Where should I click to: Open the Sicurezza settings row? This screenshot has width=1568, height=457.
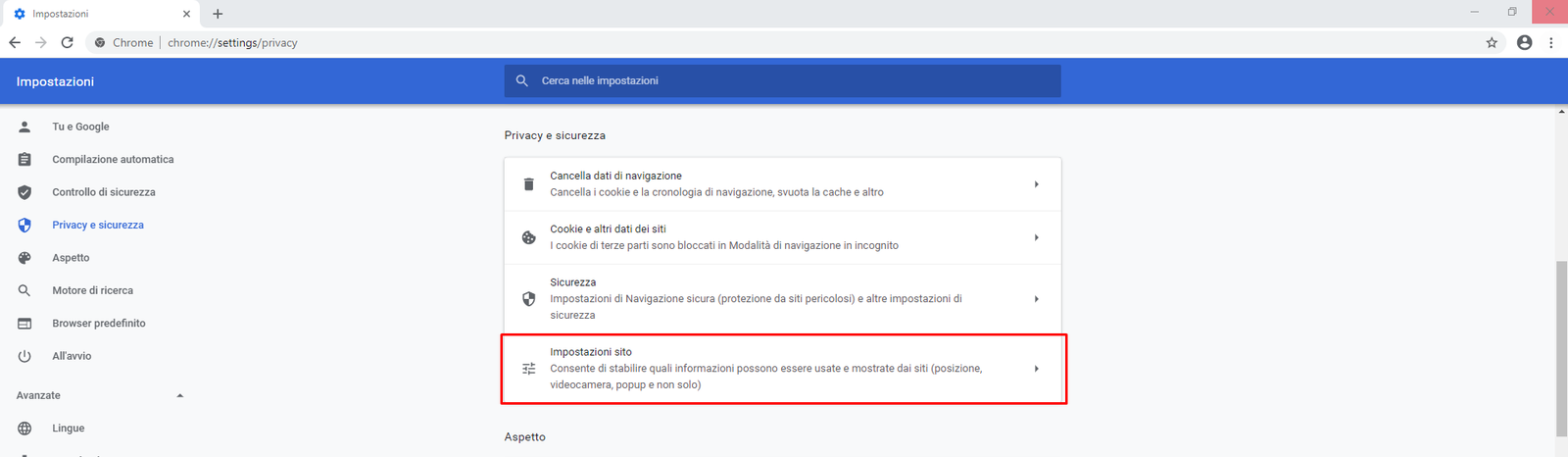pos(755,298)
